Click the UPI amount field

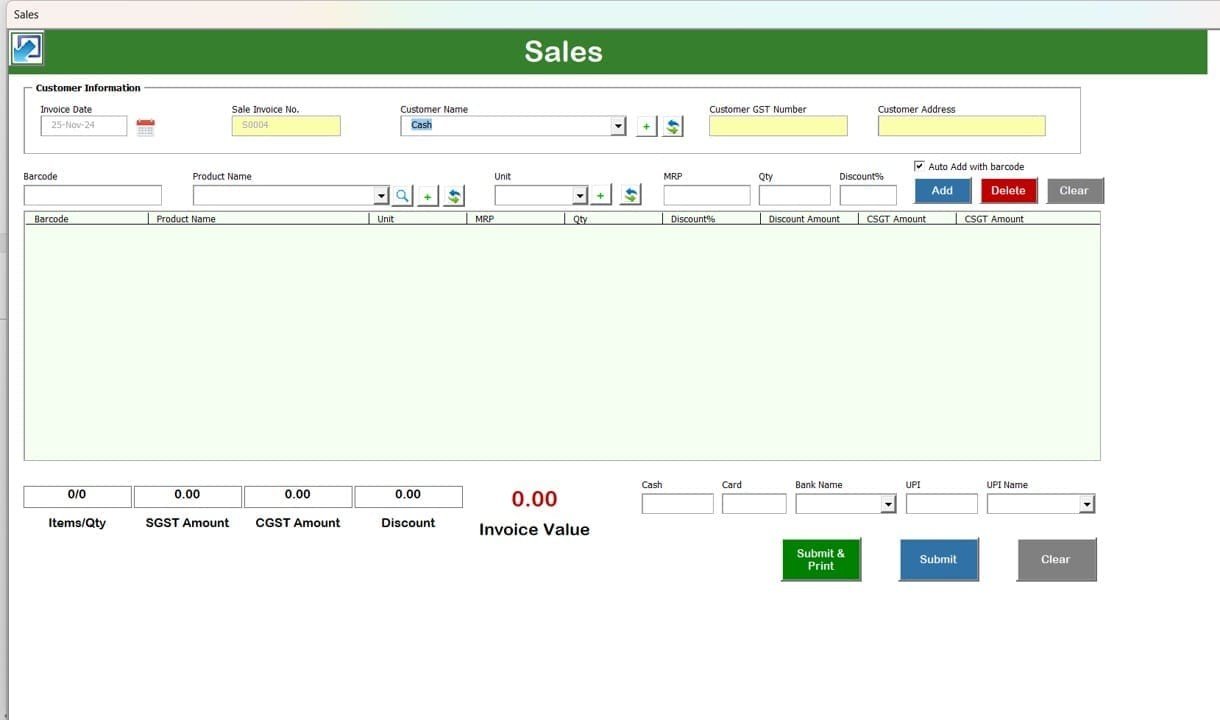click(942, 504)
